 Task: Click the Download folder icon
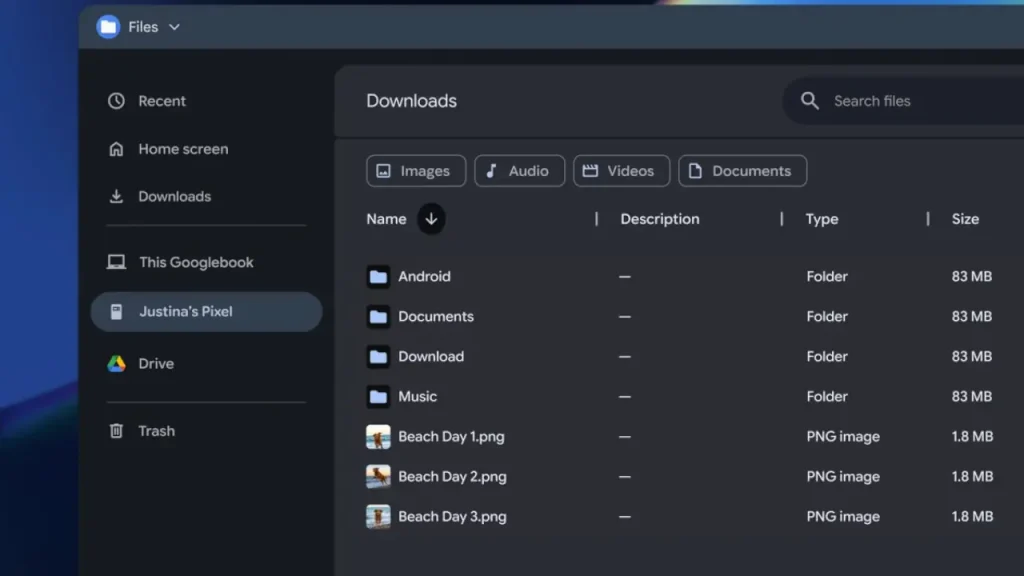[378, 357]
